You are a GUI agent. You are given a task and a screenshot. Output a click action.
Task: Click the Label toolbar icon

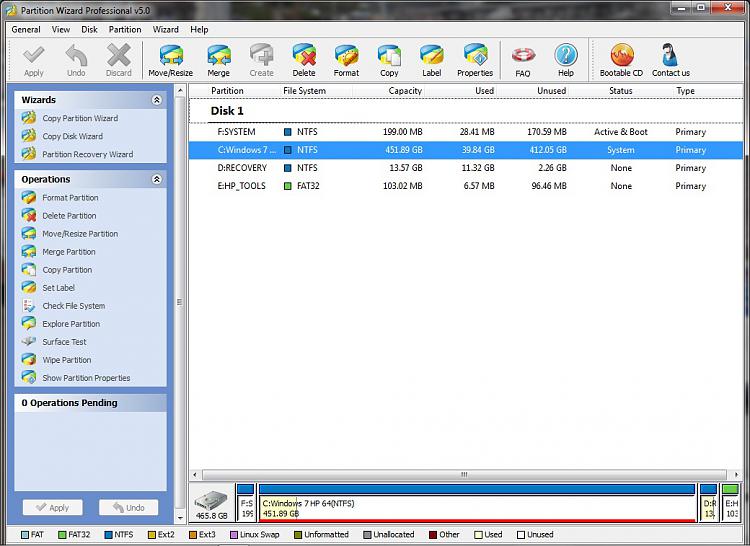click(x=431, y=55)
